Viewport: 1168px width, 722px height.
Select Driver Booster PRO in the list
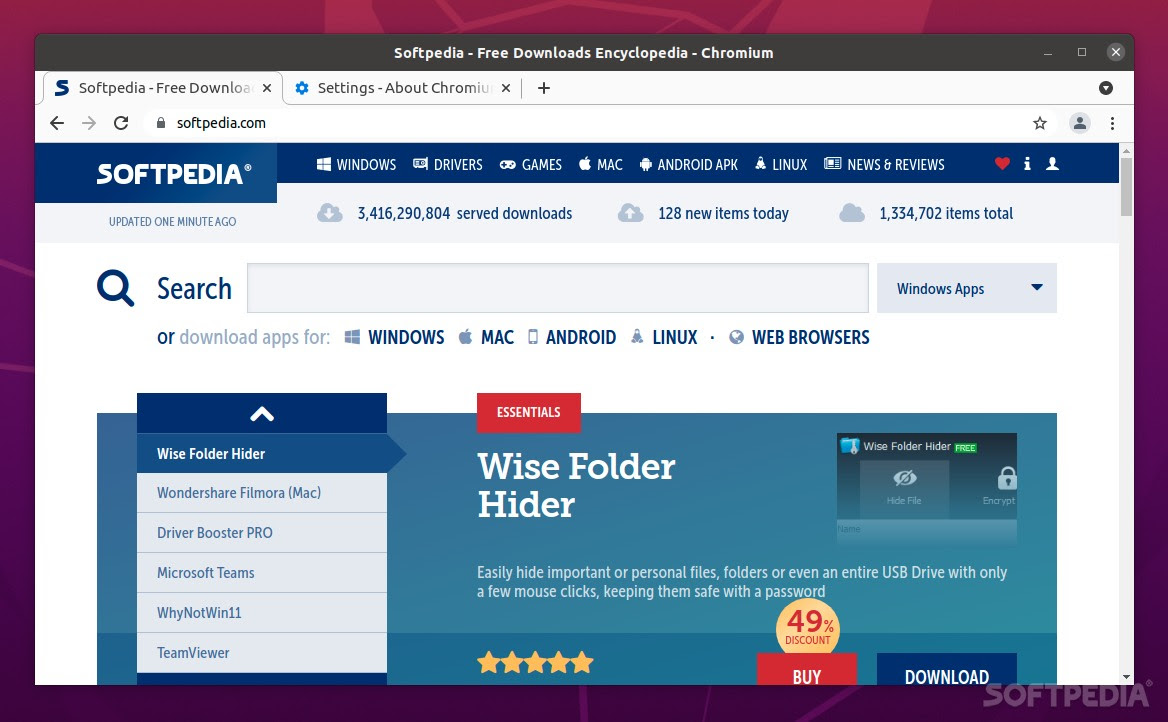click(261, 533)
